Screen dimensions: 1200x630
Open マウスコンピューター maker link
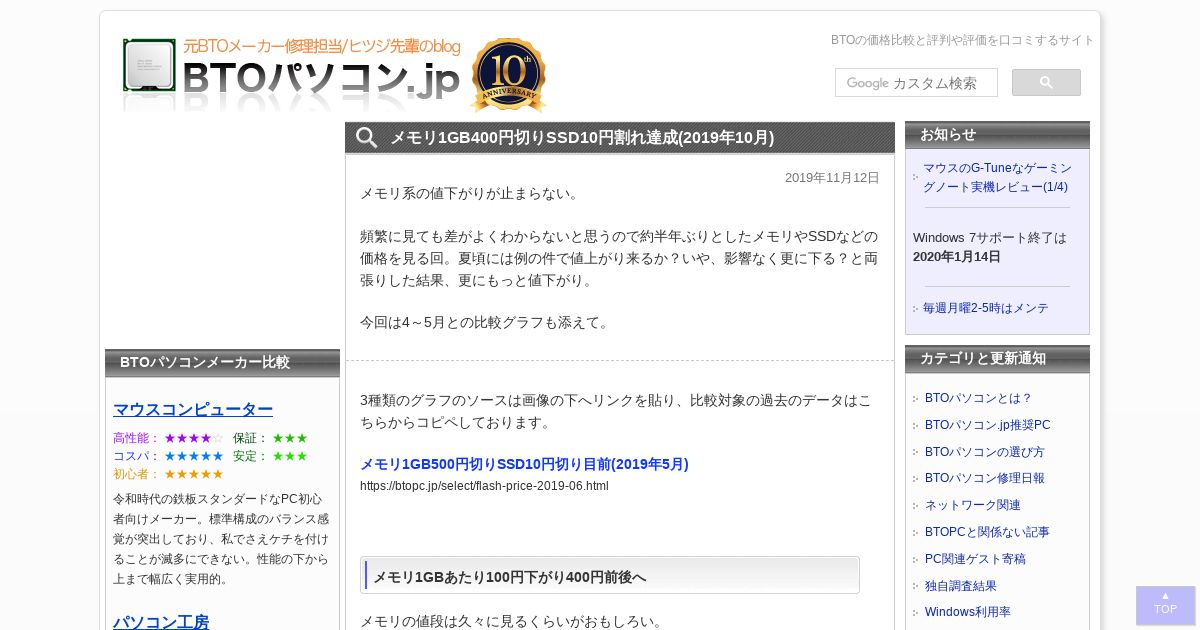point(193,409)
